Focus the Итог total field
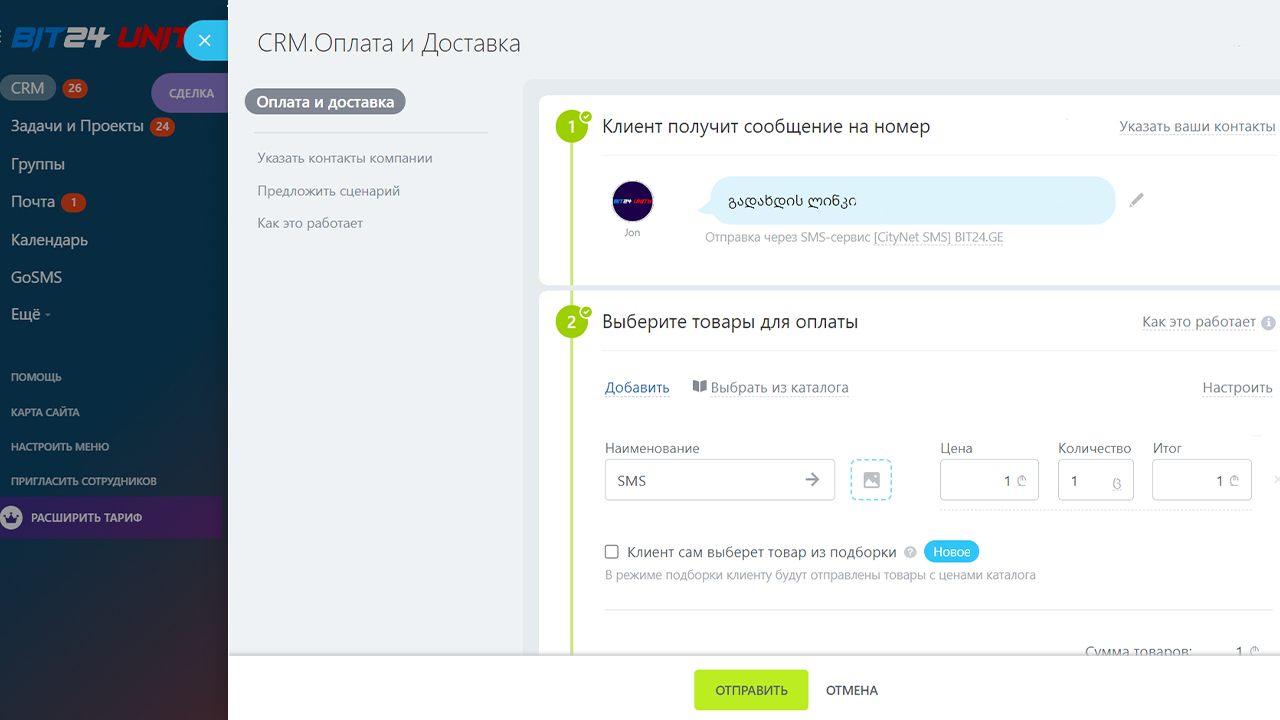 coord(1202,480)
